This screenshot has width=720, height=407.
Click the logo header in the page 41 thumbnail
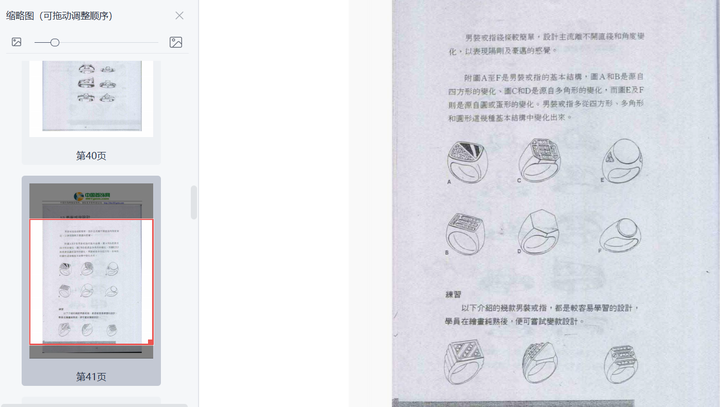[x=92, y=197]
